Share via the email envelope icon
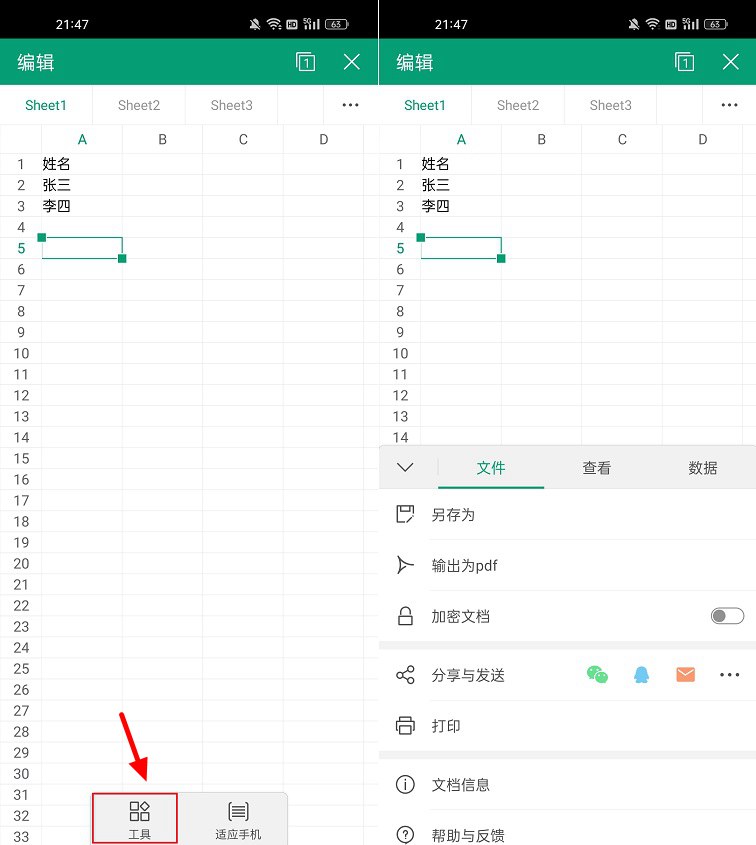This screenshot has height=845, width=756. (x=685, y=675)
